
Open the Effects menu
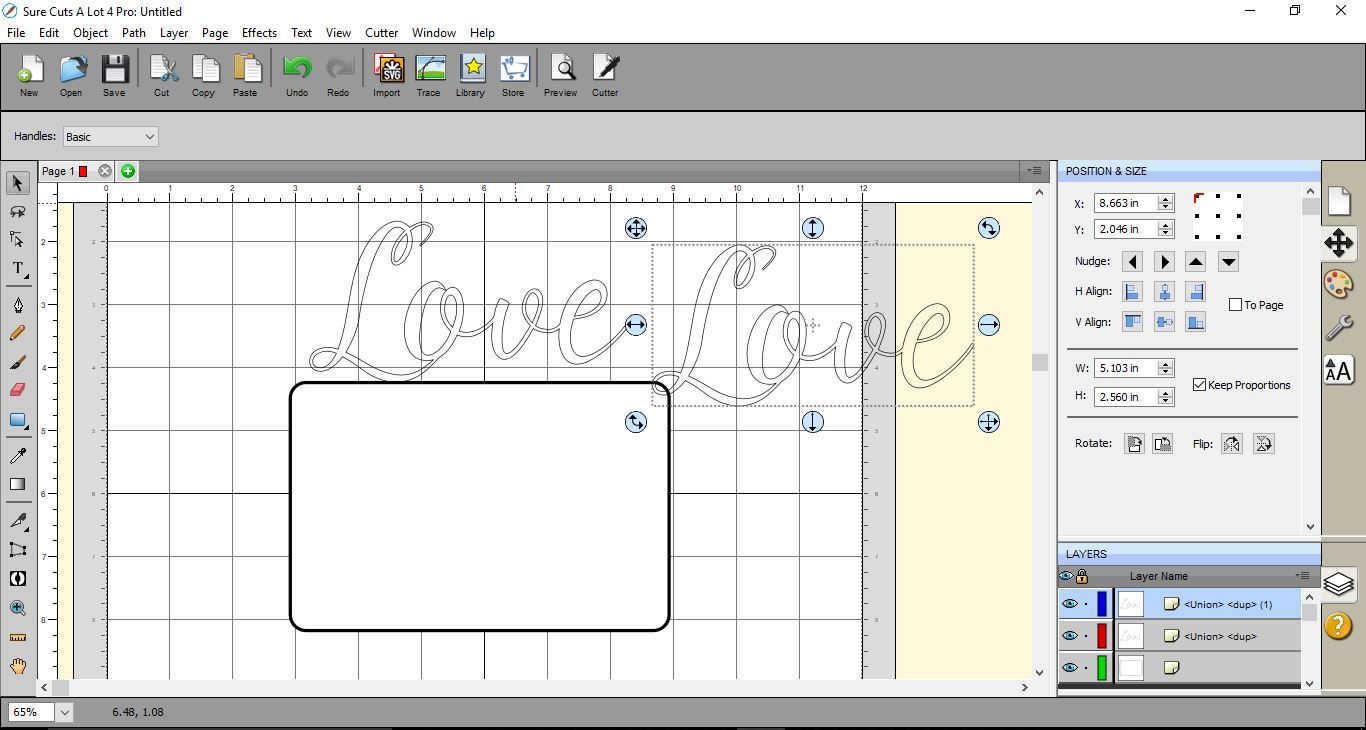click(259, 33)
